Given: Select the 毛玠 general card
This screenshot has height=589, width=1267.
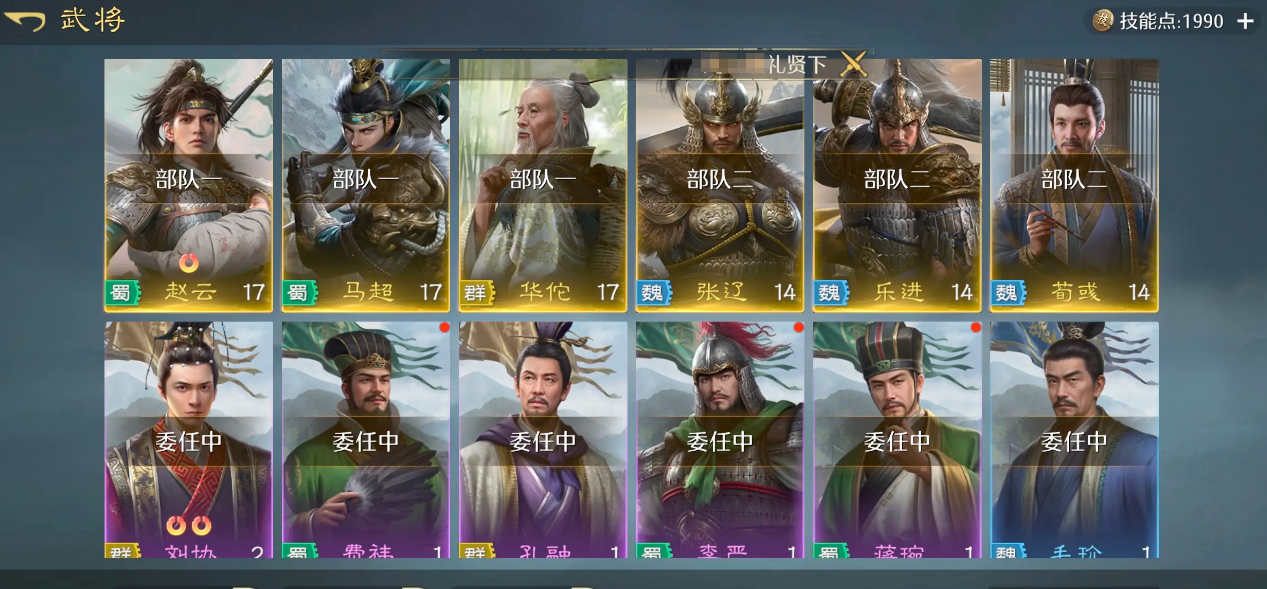Looking at the screenshot, I should 1074,440.
